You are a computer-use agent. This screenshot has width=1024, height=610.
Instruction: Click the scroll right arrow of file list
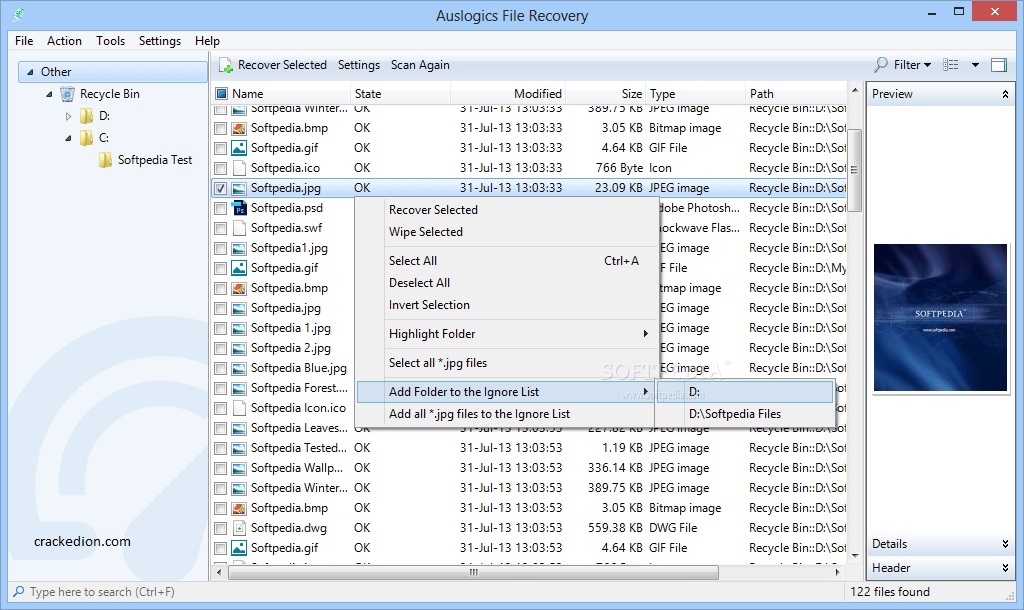[x=838, y=573]
